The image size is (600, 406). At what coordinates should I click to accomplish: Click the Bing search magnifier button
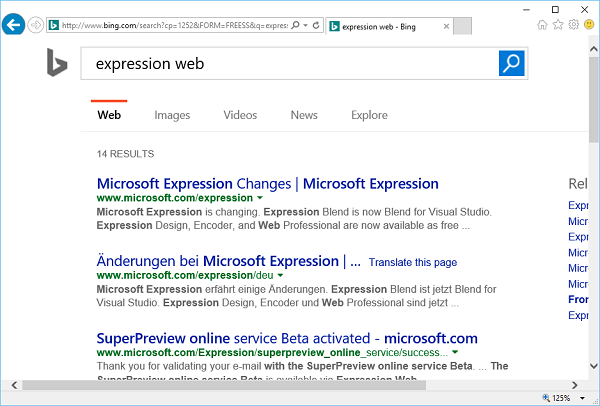point(511,64)
